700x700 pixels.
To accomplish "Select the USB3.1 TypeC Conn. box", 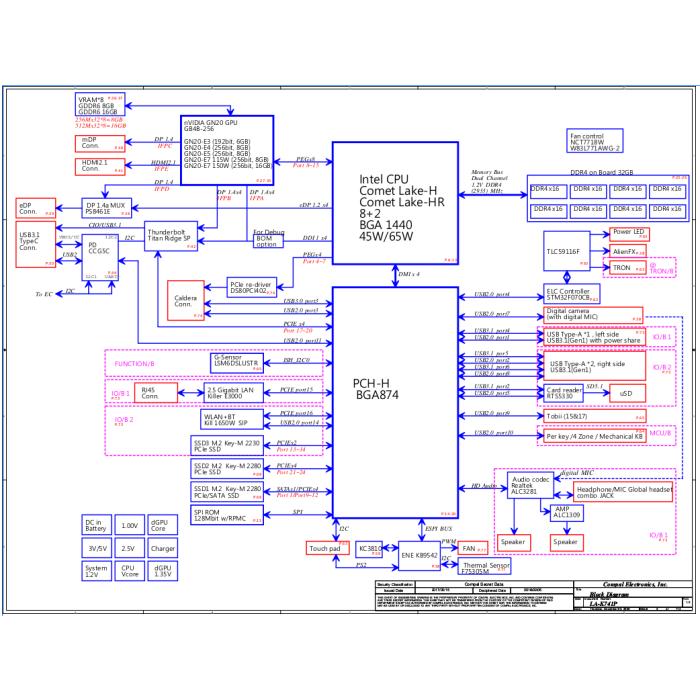I will pyautogui.click(x=36, y=244).
